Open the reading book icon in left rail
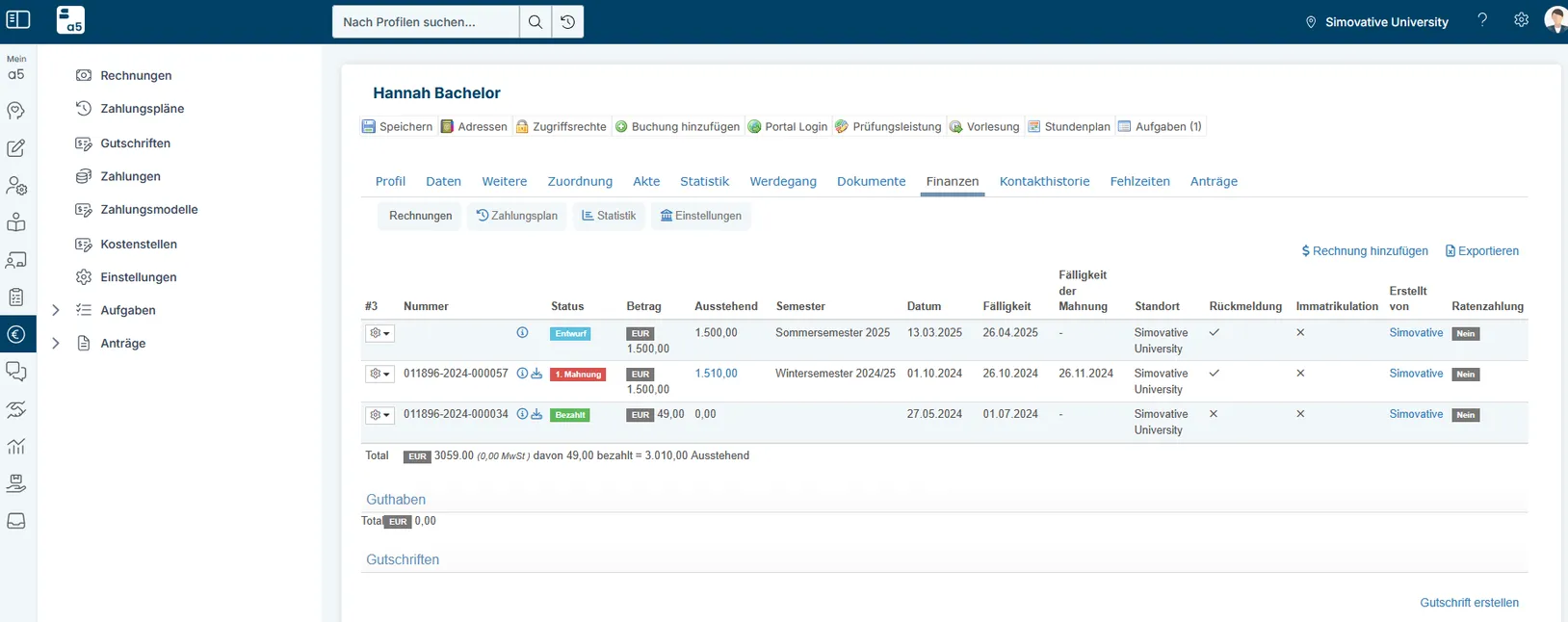 (x=16, y=223)
